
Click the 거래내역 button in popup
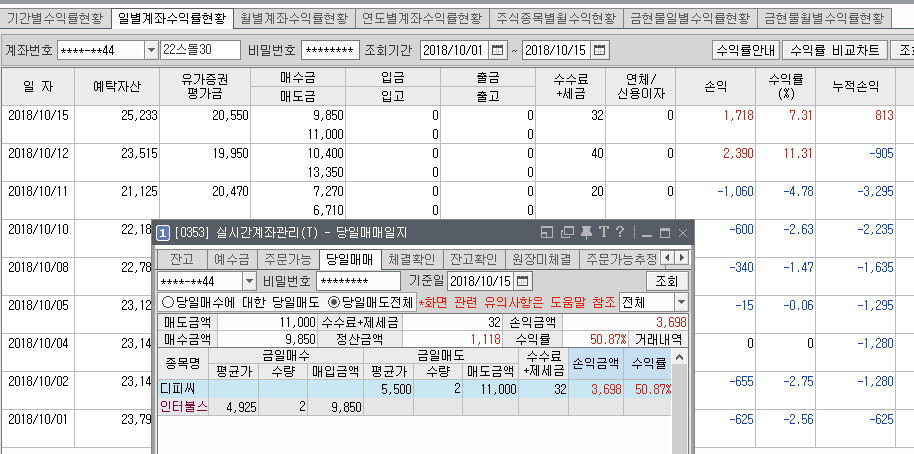pyautogui.click(x=658, y=339)
